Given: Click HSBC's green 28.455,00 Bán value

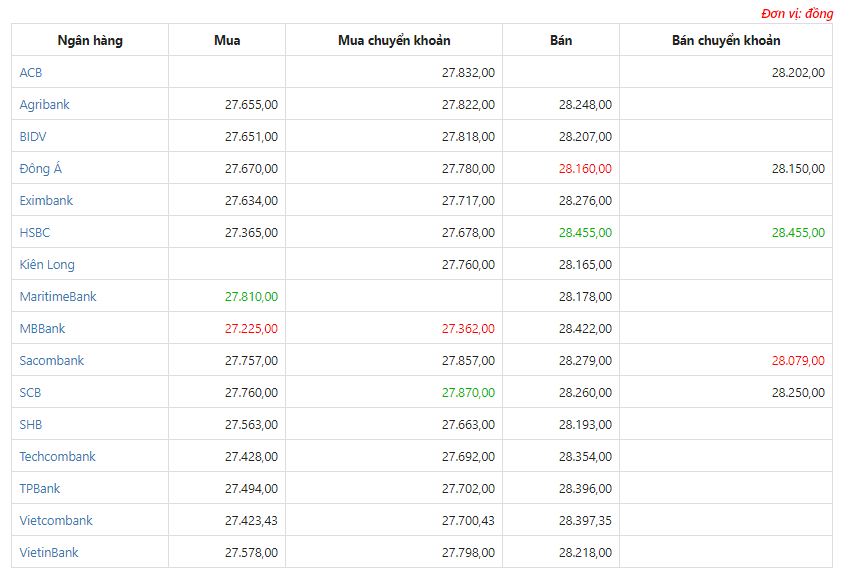Looking at the screenshot, I should (585, 233).
